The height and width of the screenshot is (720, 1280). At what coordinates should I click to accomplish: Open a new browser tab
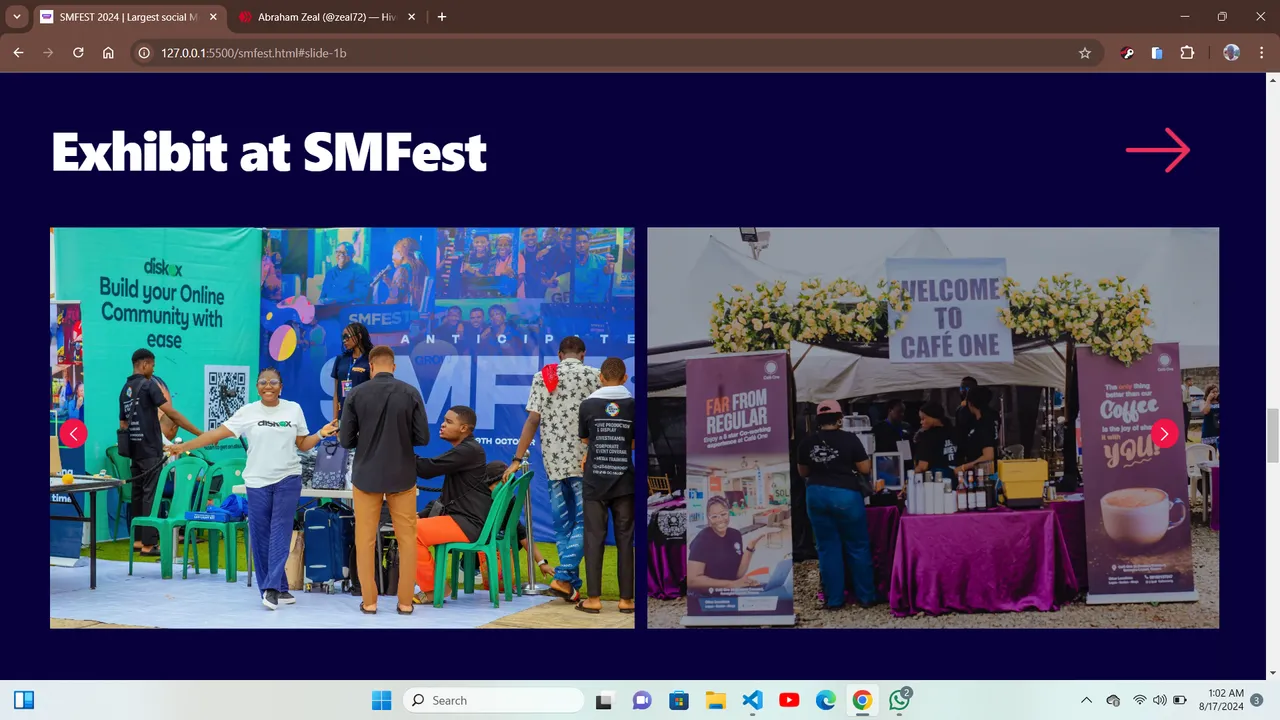pyautogui.click(x=442, y=17)
